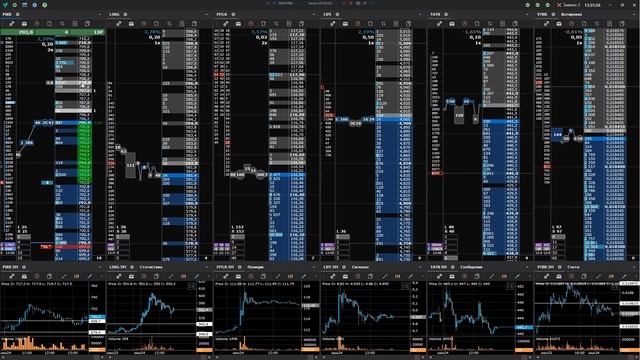Toggle the red clock icon in PIKK order book toolbar
640x360 pixels.
click(37, 24)
